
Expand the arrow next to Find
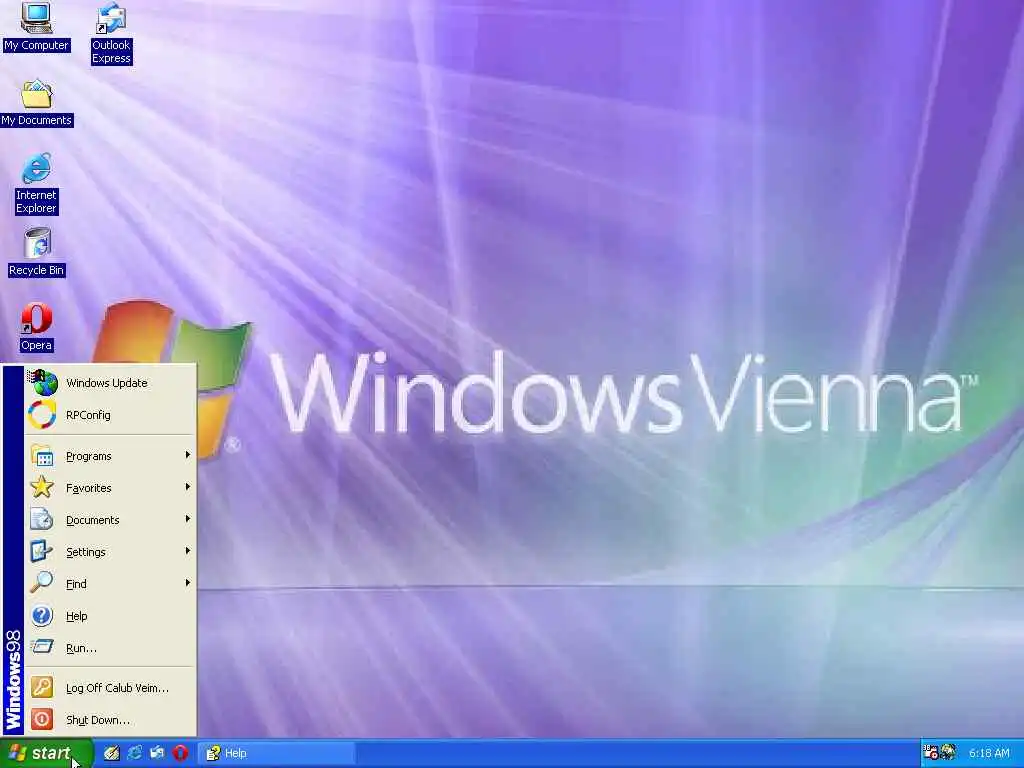click(x=187, y=583)
